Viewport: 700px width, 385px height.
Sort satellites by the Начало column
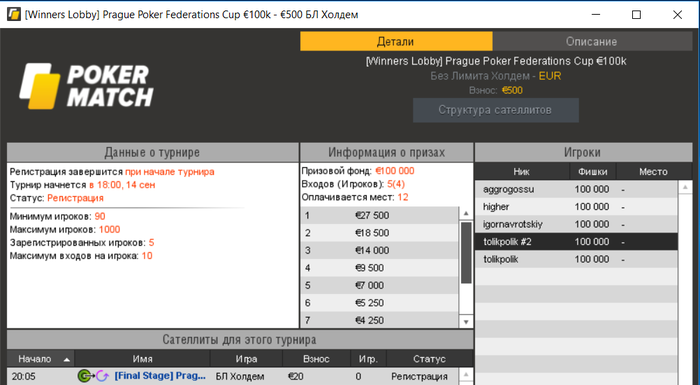[40, 359]
